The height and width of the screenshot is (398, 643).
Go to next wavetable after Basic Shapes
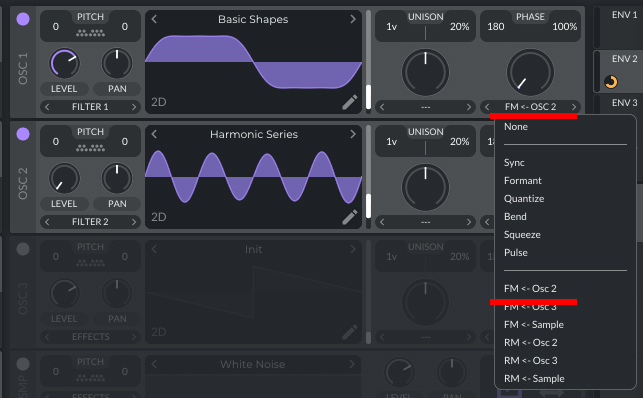pos(353,19)
